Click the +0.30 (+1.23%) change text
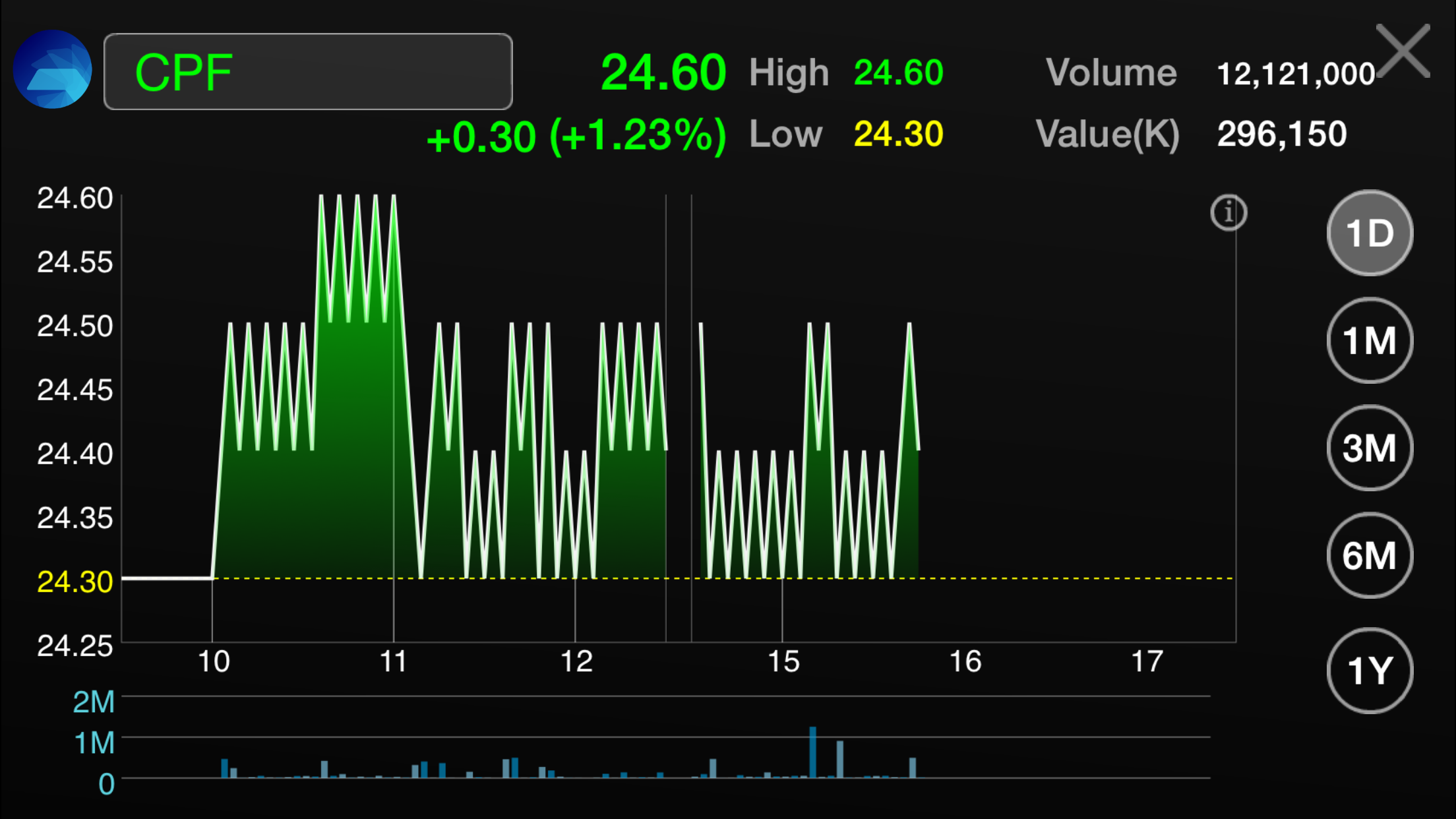This screenshot has height=819, width=1456. pos(576,136)
